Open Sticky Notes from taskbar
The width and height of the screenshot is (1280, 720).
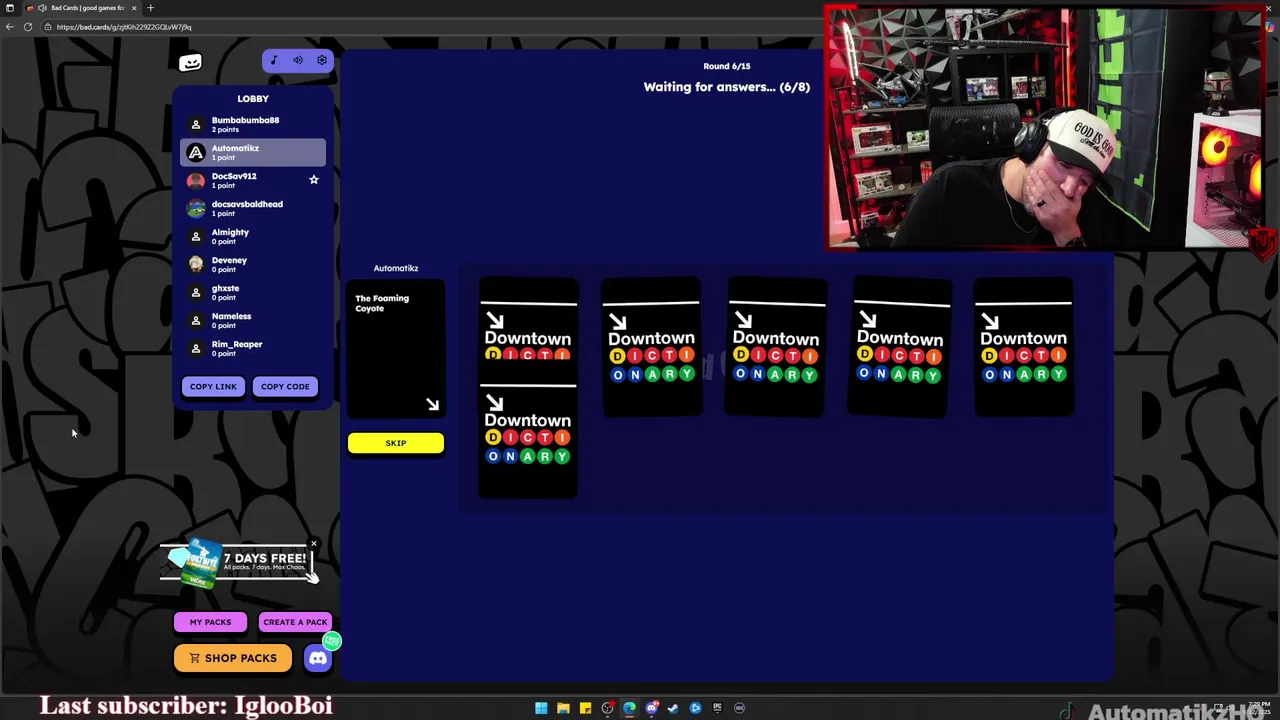pyautogui.click(x=585, y=708)
